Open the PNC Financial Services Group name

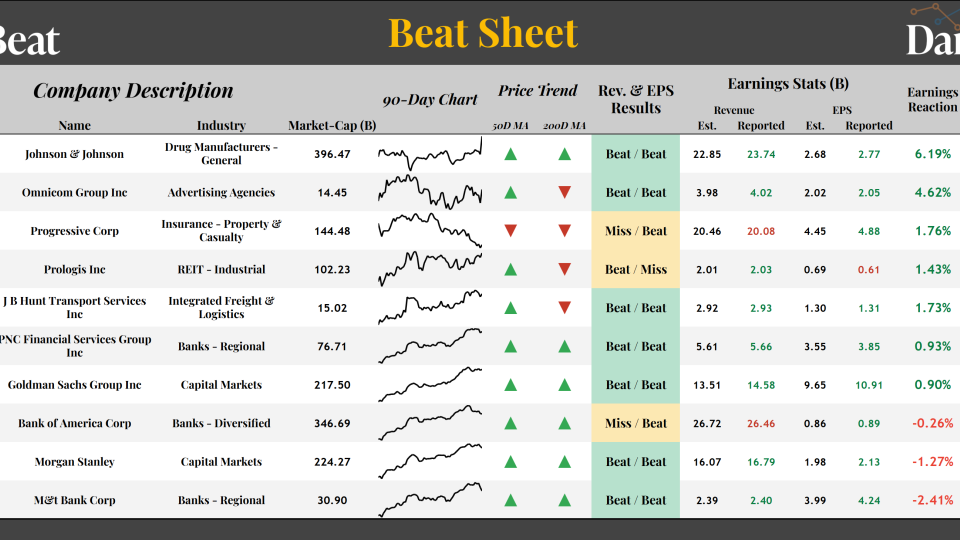75,346
